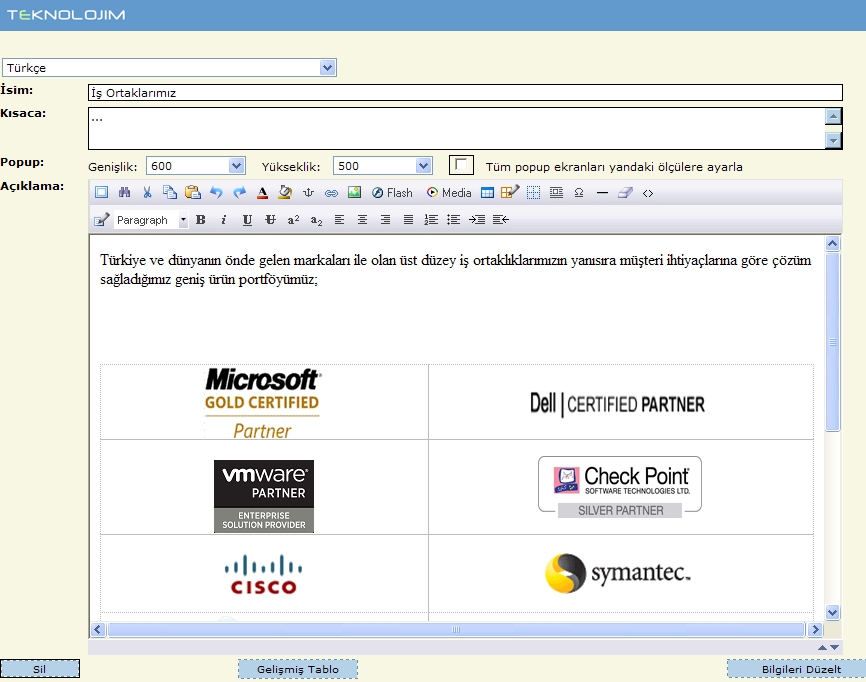Edit table properties with pencil-table icon

(510, 193)
